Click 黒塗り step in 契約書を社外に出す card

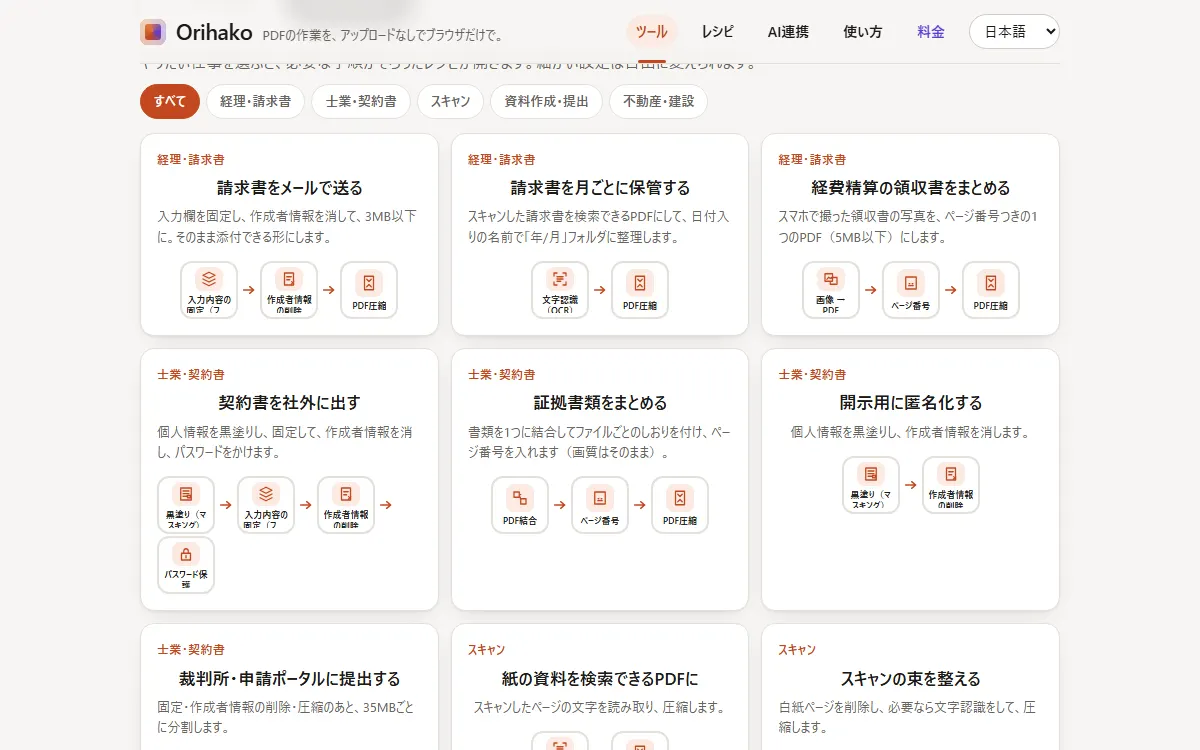[186, 505]
